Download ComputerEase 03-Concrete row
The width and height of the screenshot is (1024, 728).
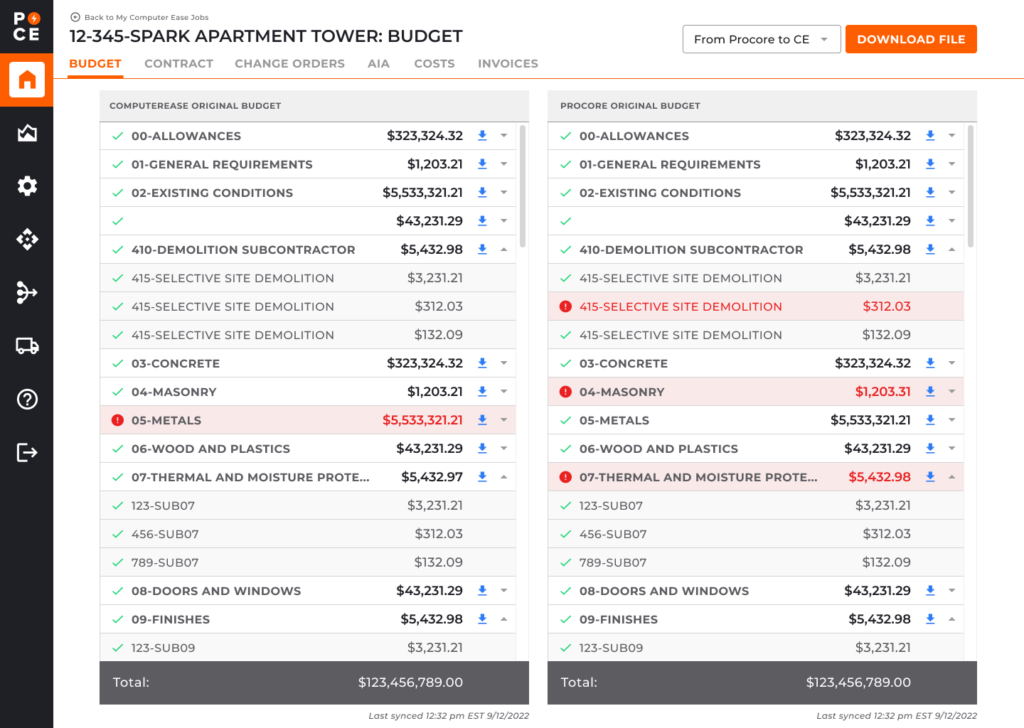pyautogui.click(x=482, y=363)
